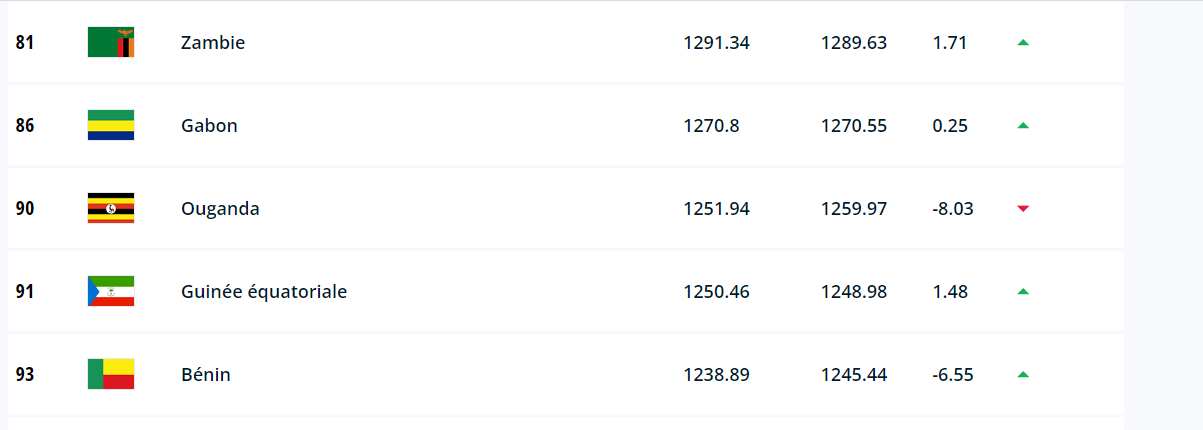Click the Guinée équatoriale flag icon

111,292
